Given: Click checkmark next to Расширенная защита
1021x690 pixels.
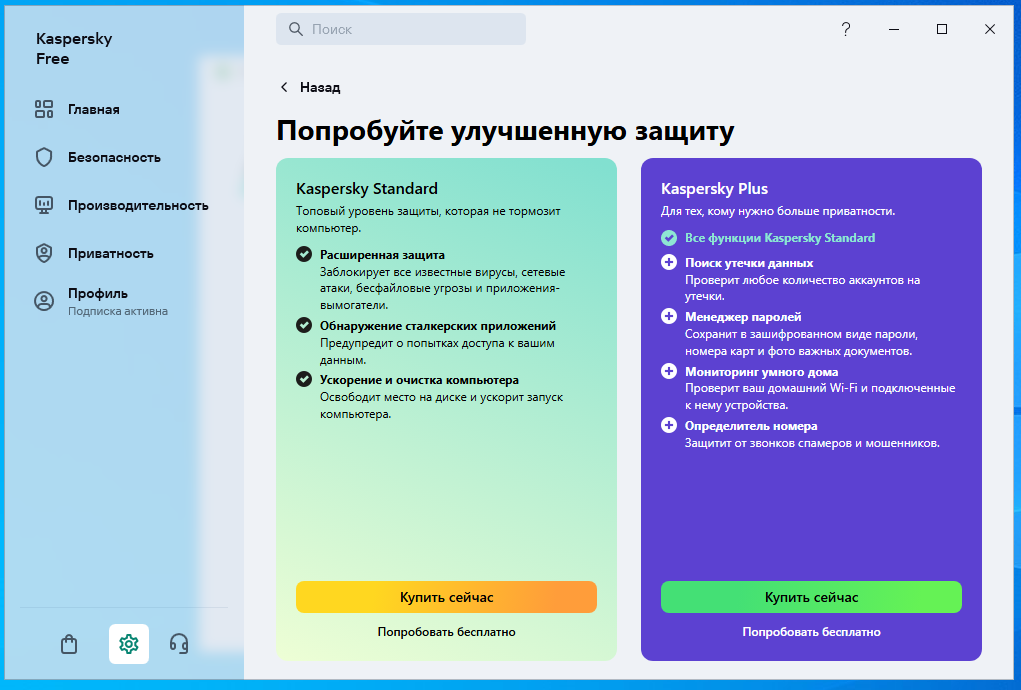Looking at the screenshot, I should coord(304,254).
